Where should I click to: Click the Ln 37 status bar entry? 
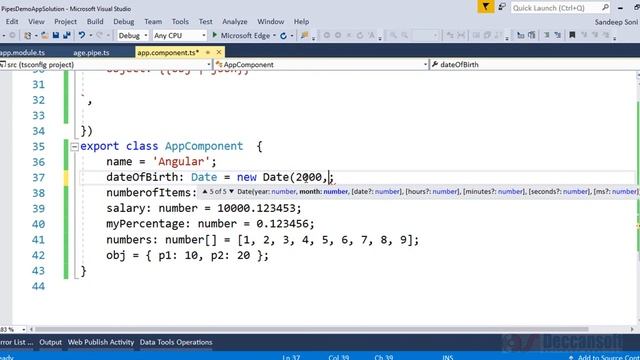tap(291, 357)
